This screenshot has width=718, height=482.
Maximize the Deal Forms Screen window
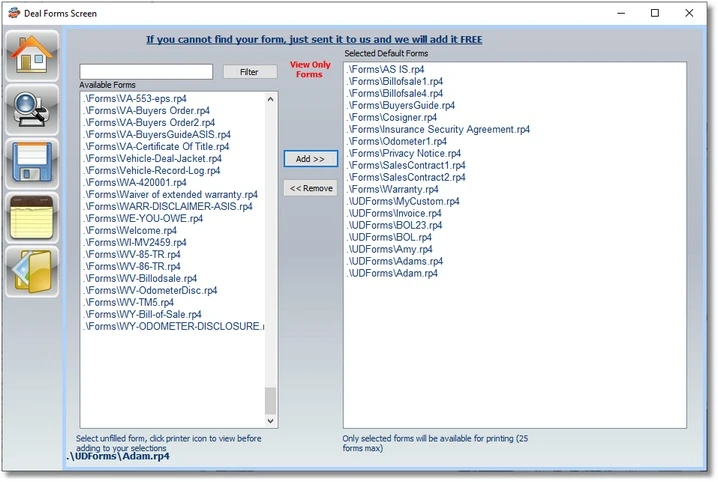point(655,13)
